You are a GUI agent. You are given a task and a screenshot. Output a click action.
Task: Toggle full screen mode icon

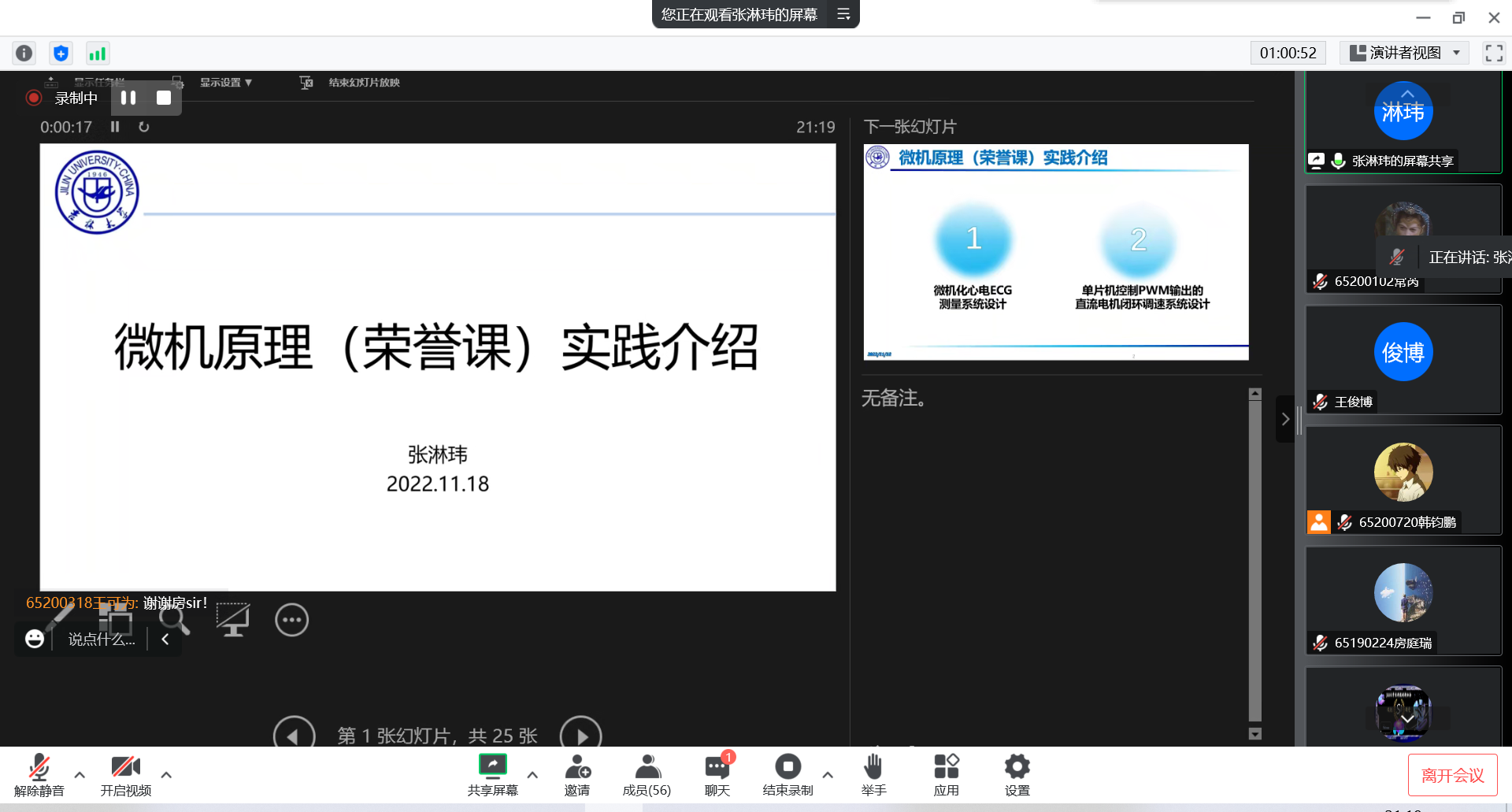1494,53
